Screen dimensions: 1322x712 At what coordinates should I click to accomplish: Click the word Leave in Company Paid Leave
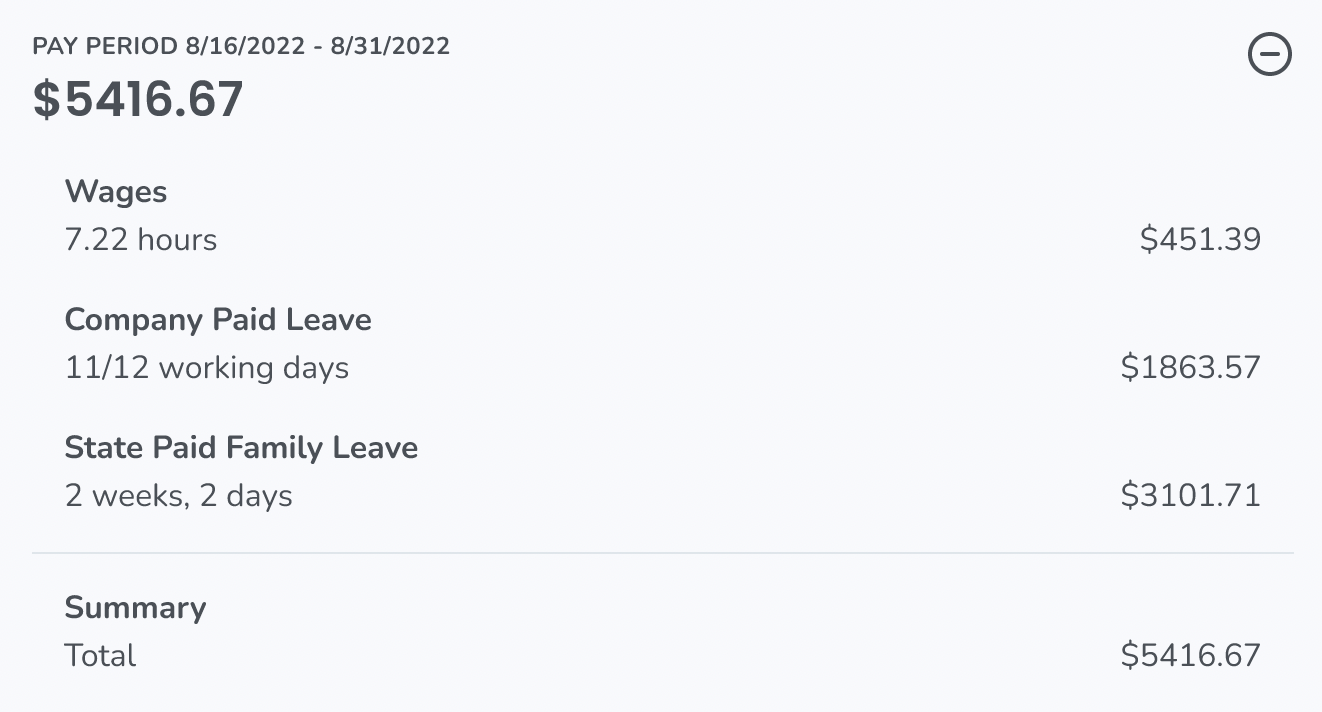click(x=329, y=319)
